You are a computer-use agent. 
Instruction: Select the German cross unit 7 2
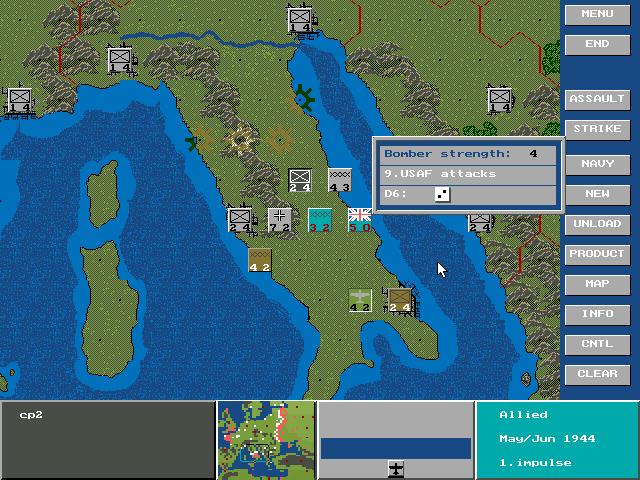coord(280,220)
